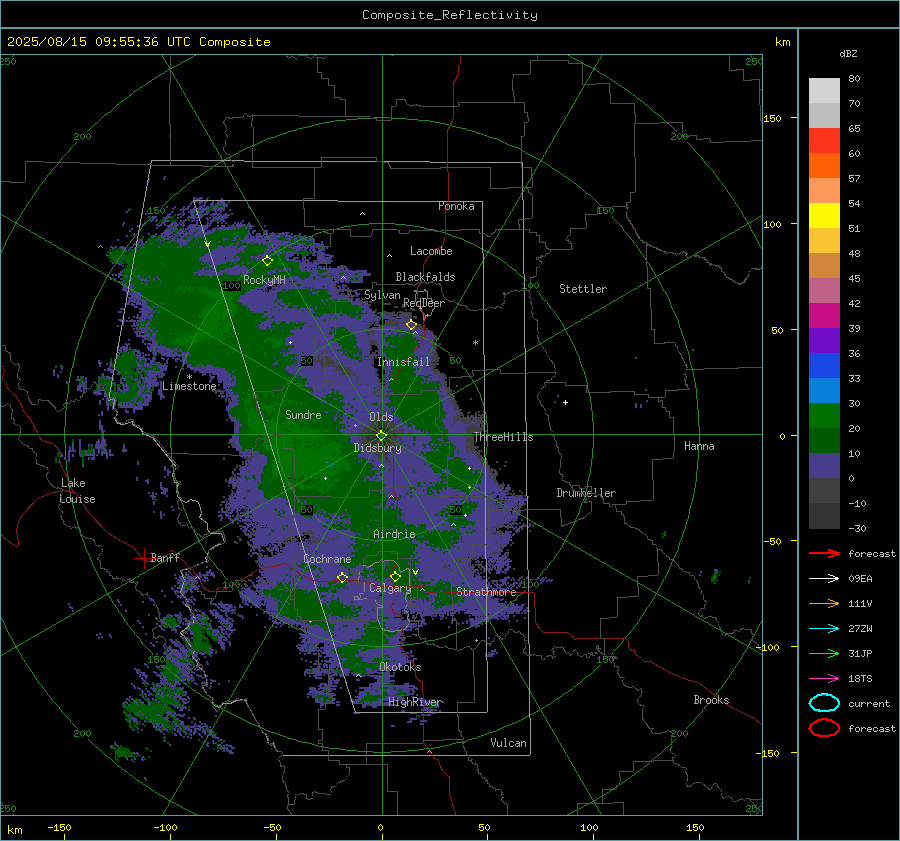The height and width of the screenshot is (841, 900).
Task: Click the Sylvan label on the map
Action: pos(382,295)
